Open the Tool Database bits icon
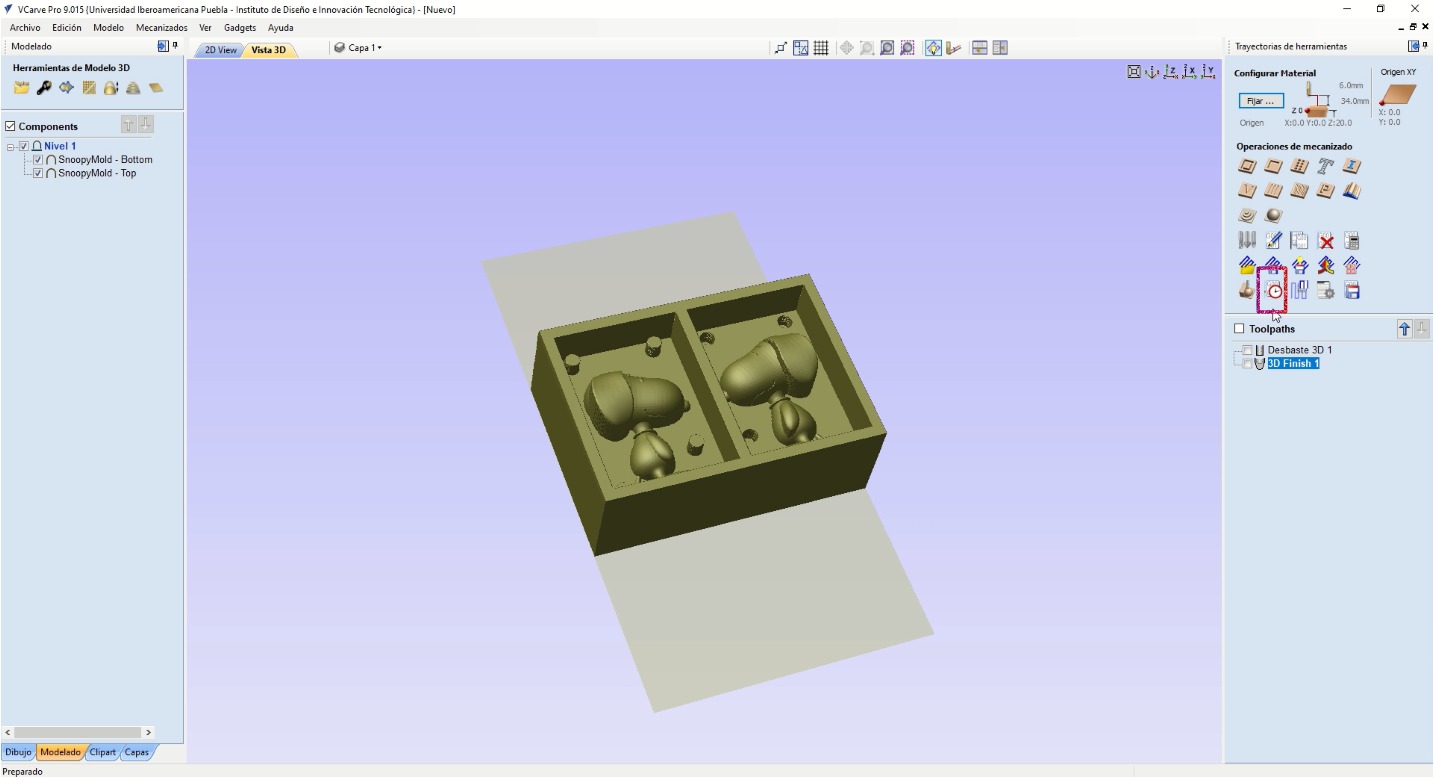Screen dimensions: 1434x778 [1247, 241]
